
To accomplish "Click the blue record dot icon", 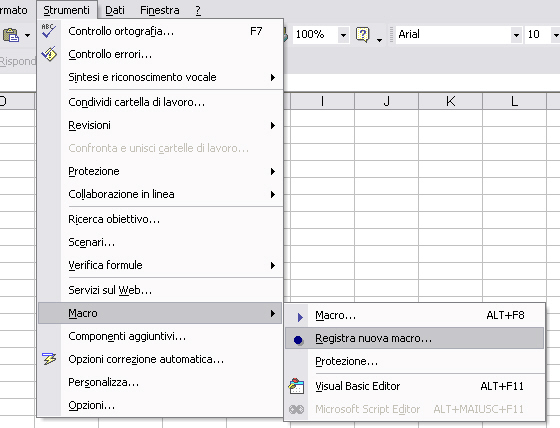I will tap(298, 340).
